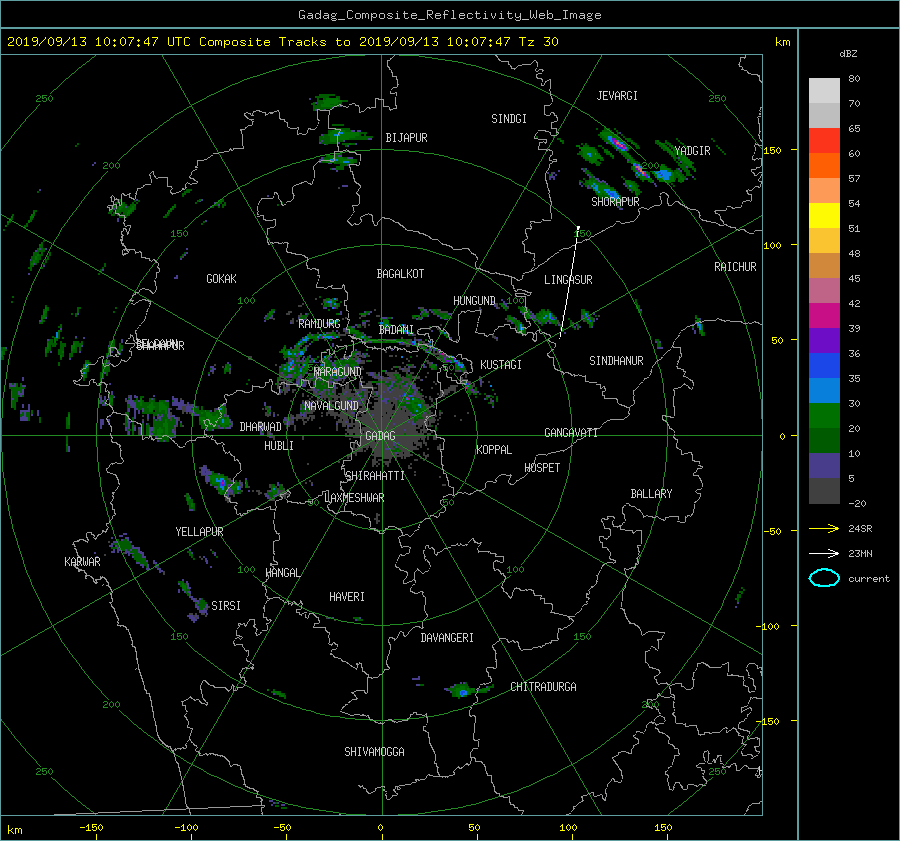Click the SHORAPUR city label
This screenshot has height=841, width=900.
[x=615, y=202]
